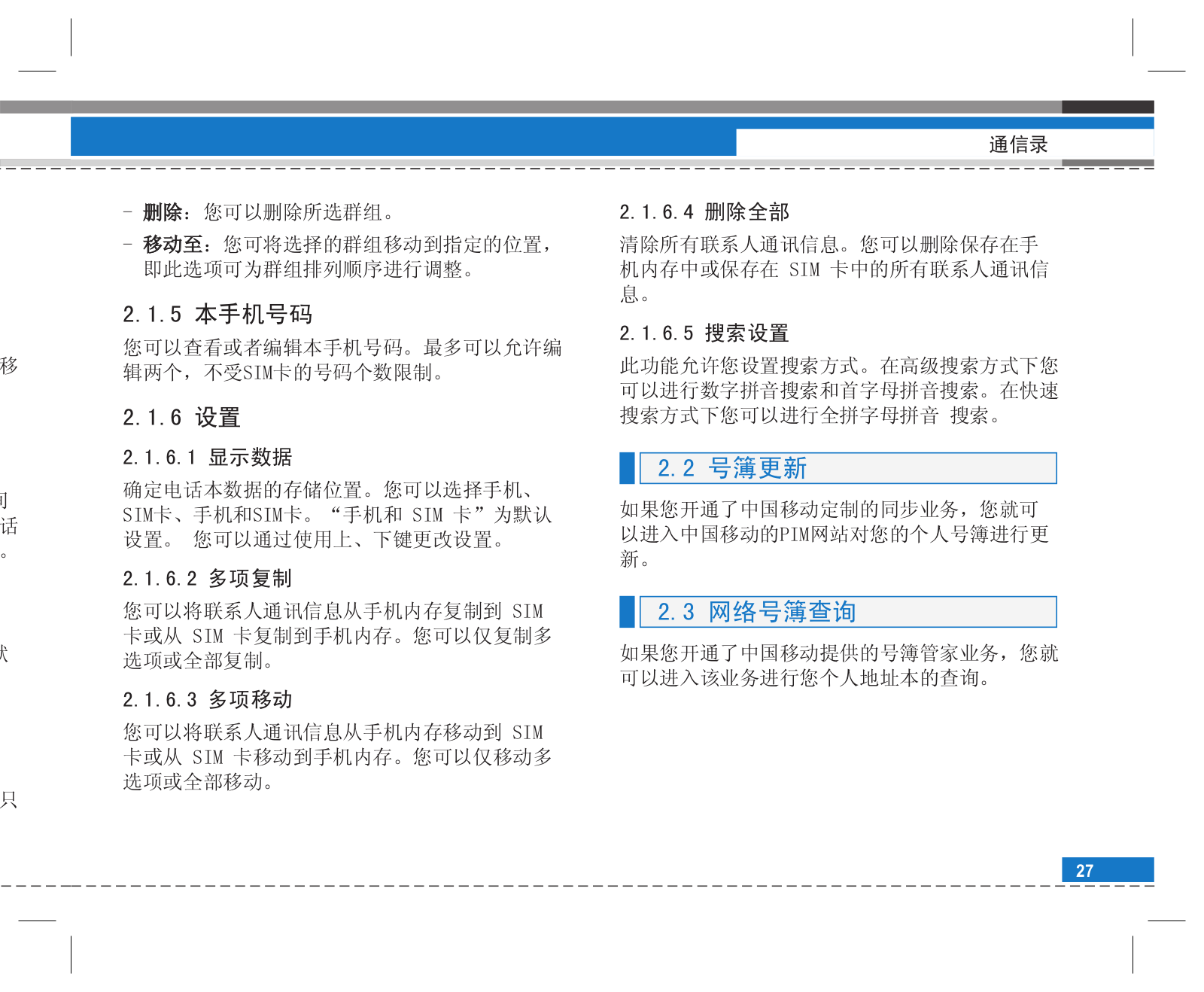Click the paragraph starting 如果您开通了中国移动提供的号簿管家
The height and width of the screenshot is (992, 1204).
pyautogui.click(x=839, y=665)
